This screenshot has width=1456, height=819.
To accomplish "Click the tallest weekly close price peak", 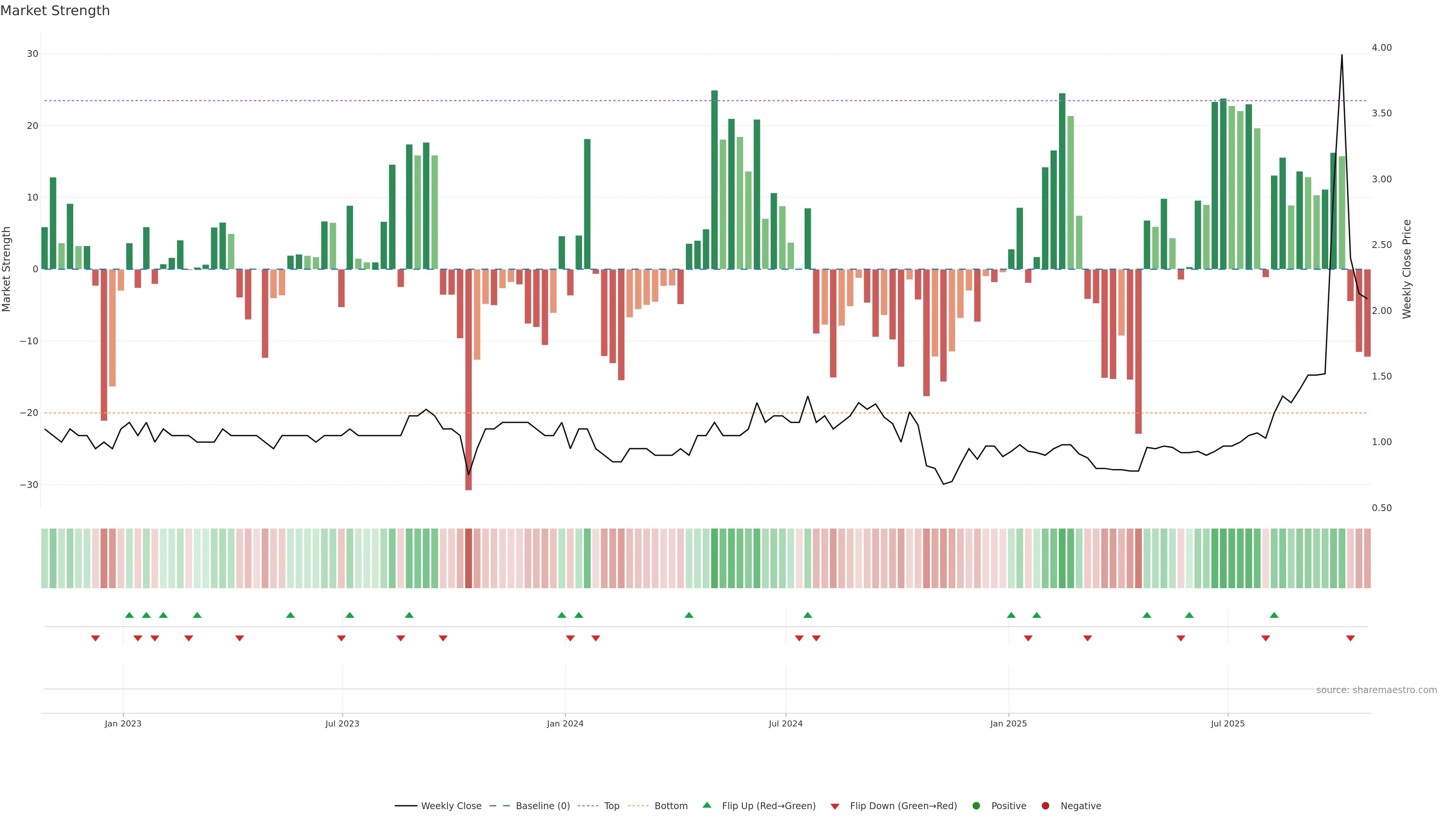I will pos(1342,55).
